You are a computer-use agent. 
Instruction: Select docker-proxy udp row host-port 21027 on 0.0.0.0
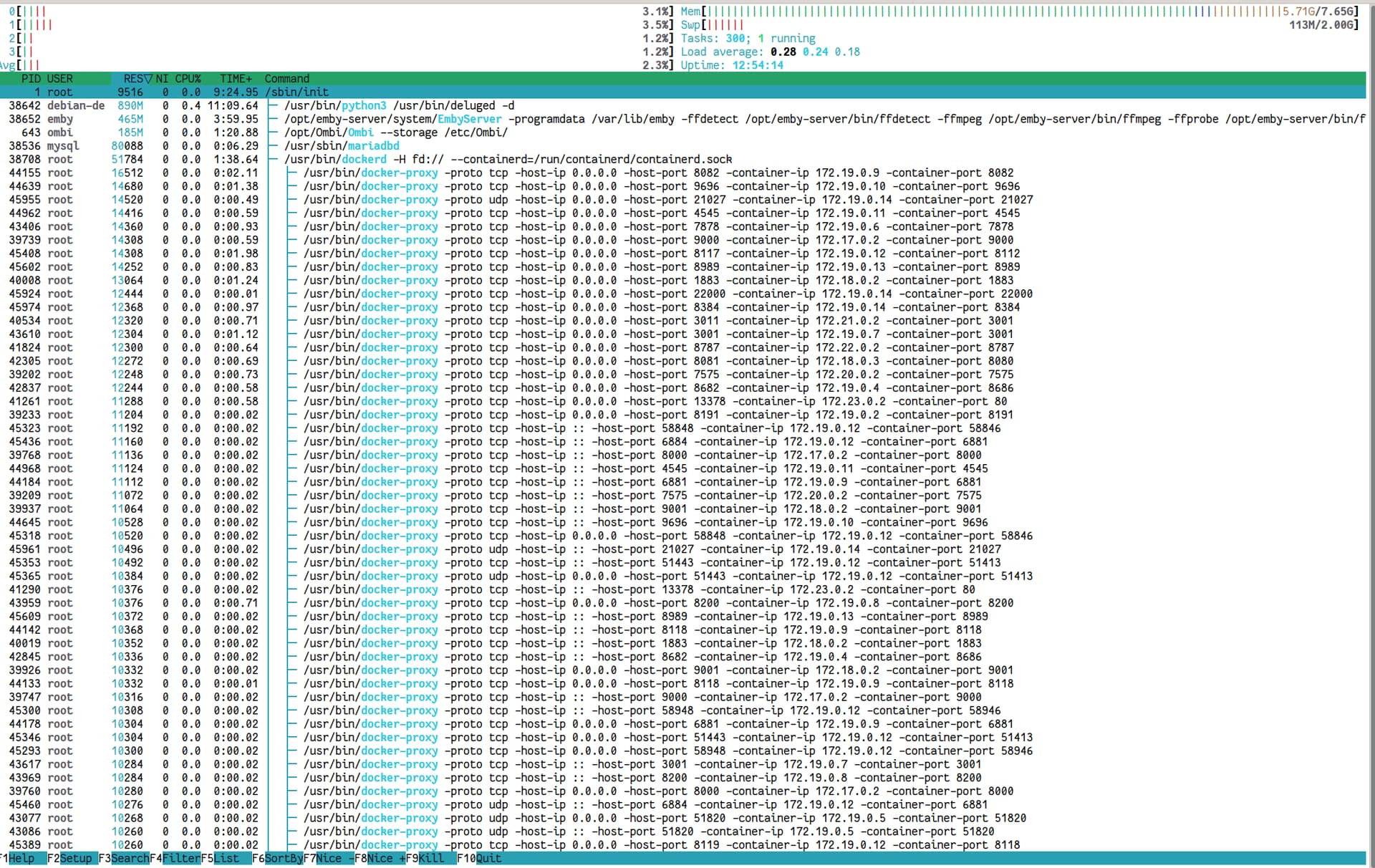click(682, 200)
